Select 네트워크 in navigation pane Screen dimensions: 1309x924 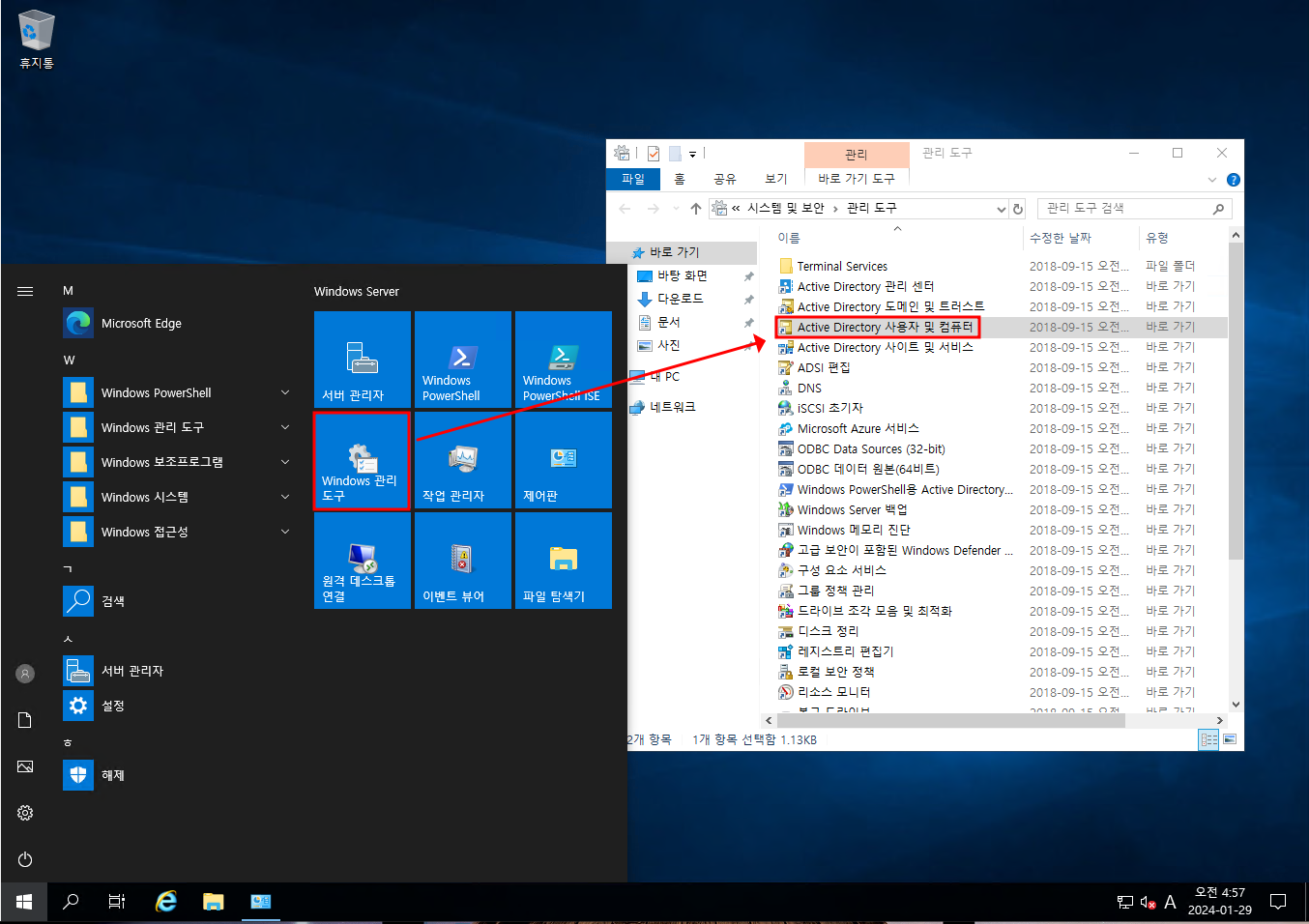(x=673, y=407)
